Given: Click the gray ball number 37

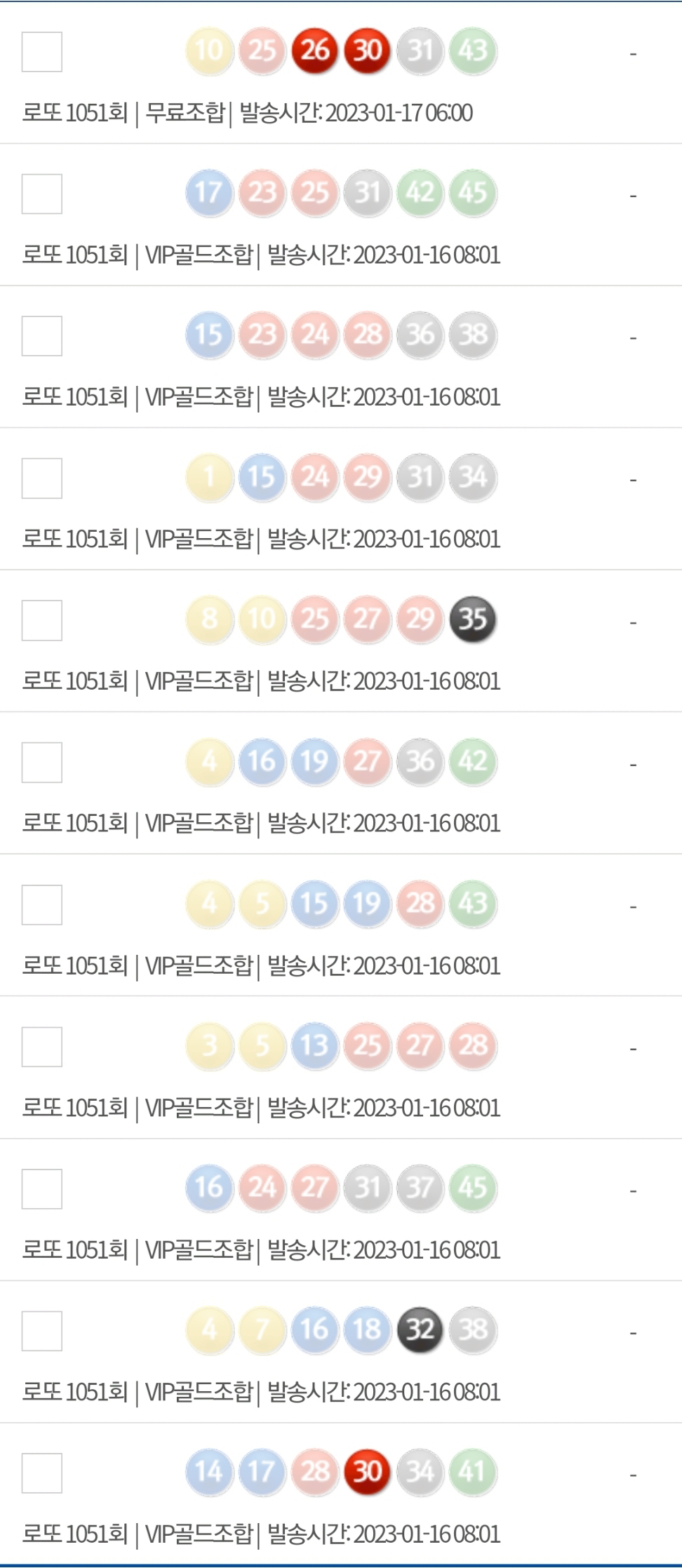Looking at the screenshot, I should coord(420,1187).
